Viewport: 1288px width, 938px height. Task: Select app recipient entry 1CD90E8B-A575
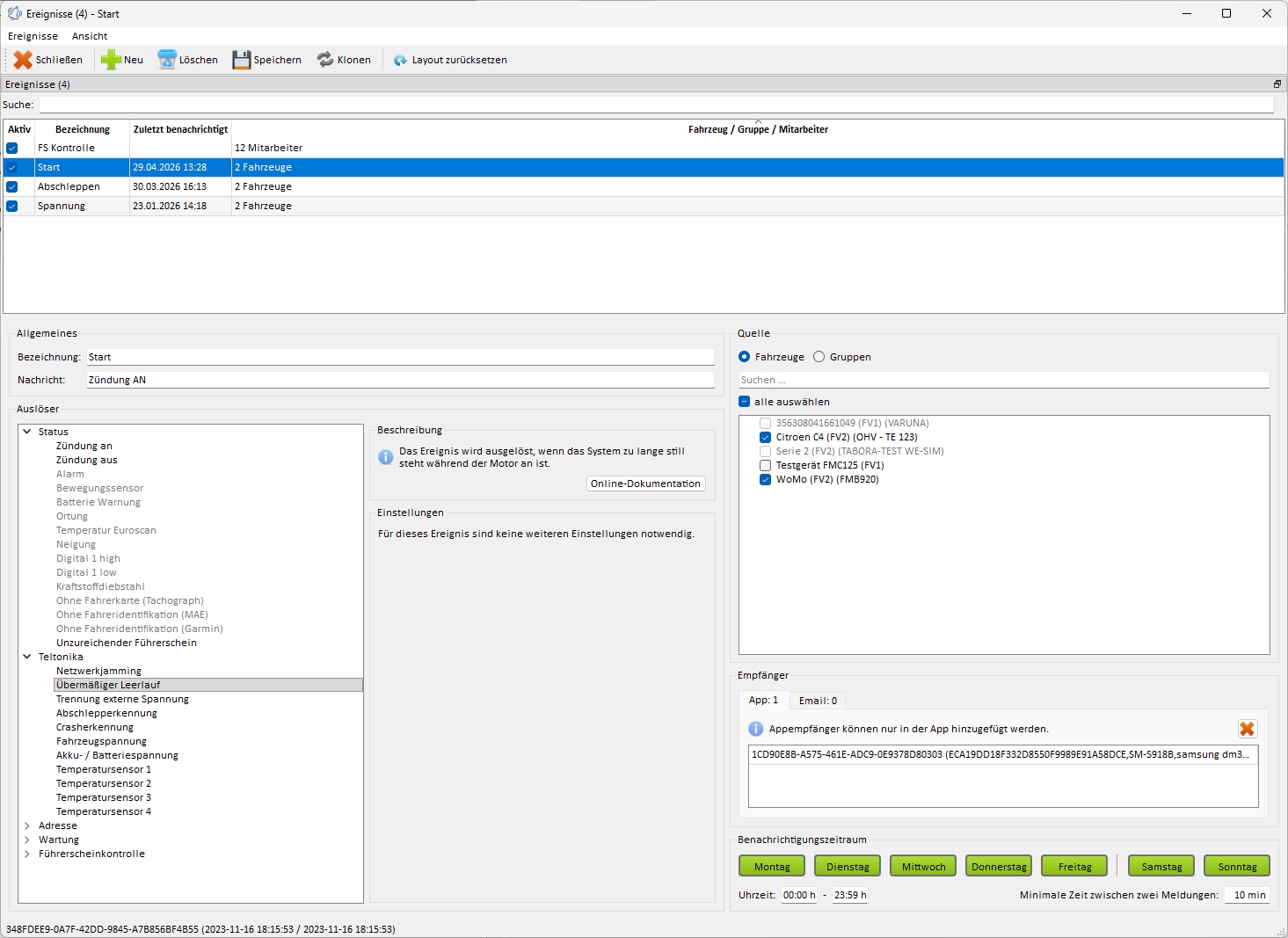coord(1002,754)
